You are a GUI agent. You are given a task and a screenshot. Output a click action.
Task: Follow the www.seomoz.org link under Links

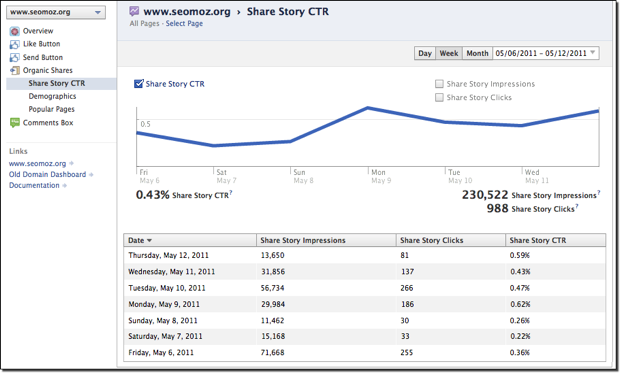[x=38, y=163]
